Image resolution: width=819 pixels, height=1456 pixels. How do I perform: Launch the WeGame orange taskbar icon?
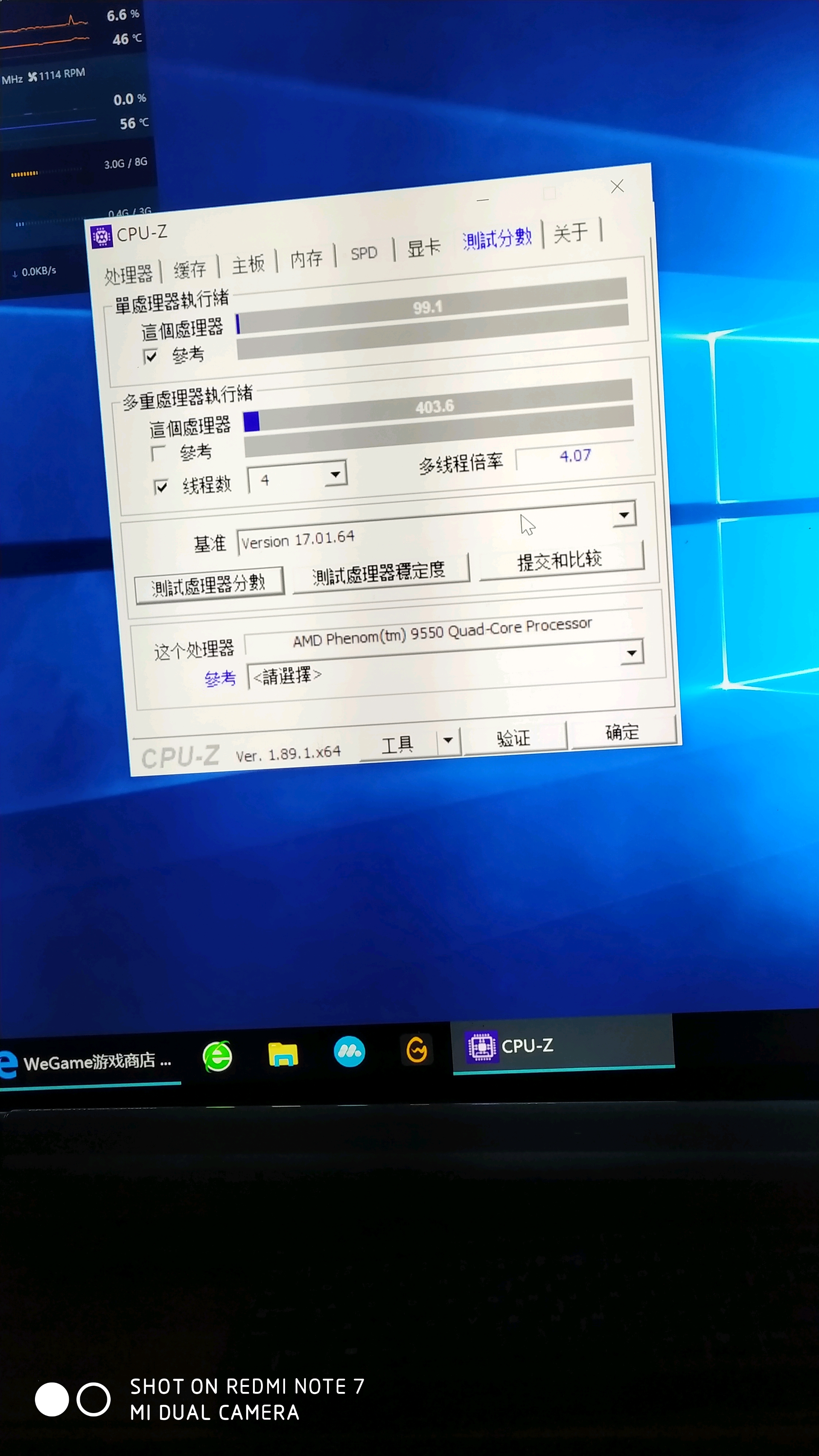416,1050
